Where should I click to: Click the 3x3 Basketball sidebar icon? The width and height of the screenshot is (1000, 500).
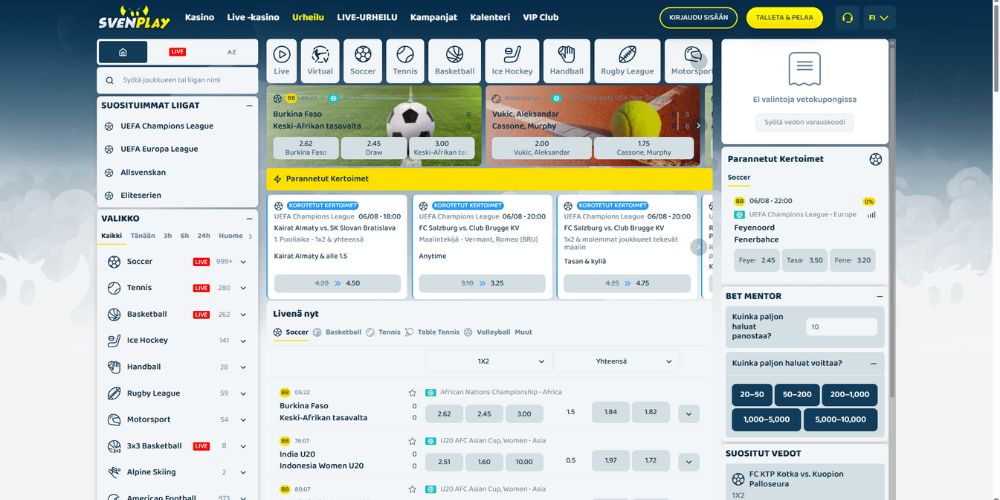(x=114, y=446)
